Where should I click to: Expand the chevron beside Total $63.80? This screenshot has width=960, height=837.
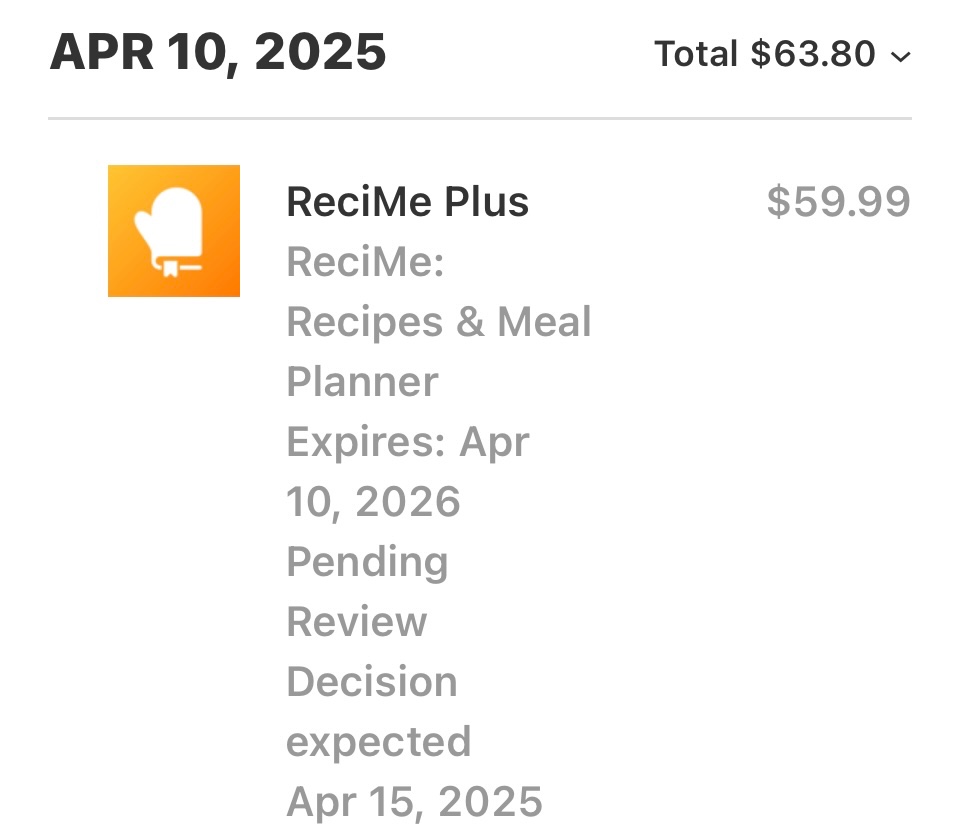[x=900, y=57]
